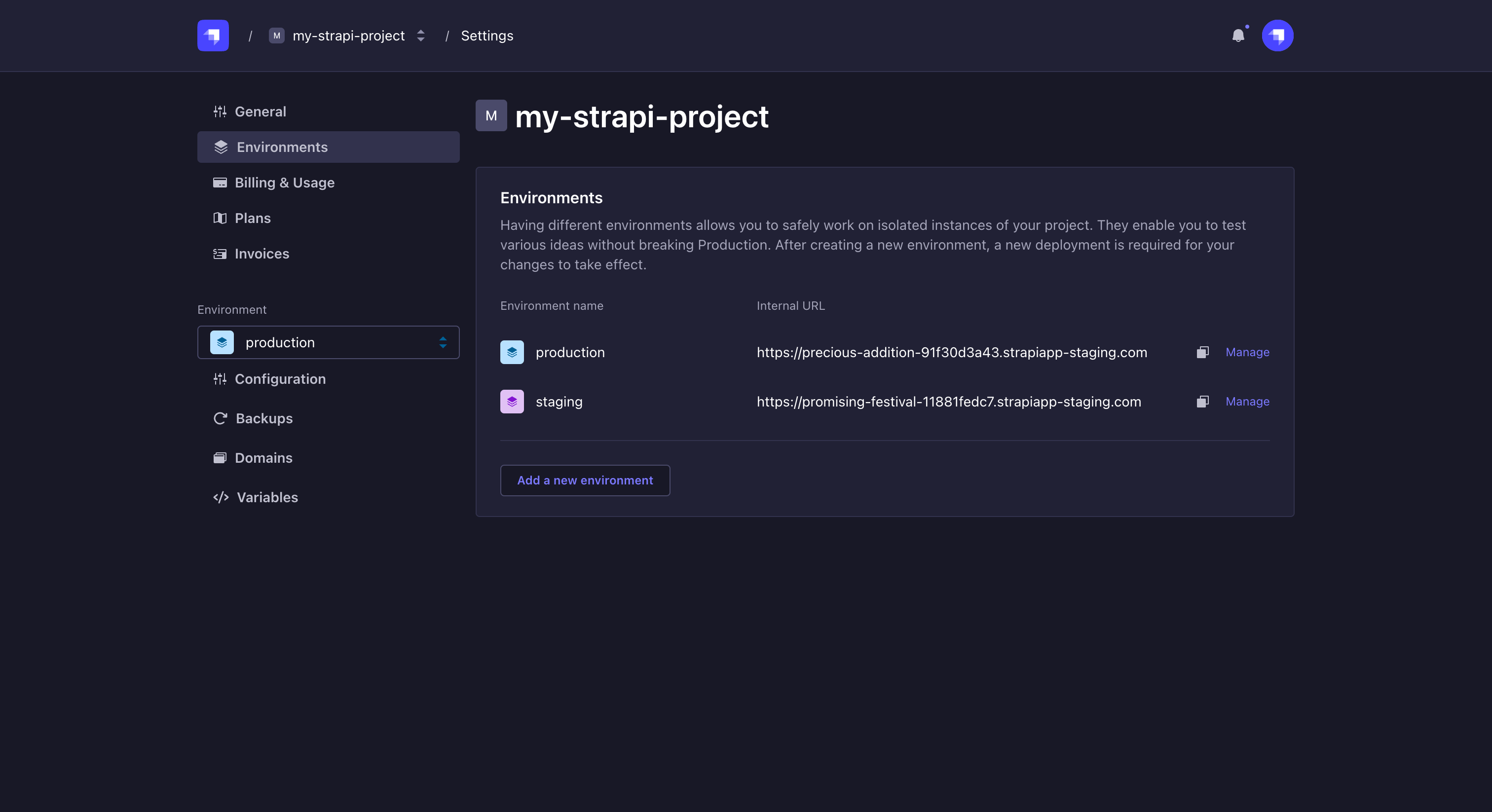Open the environment selector showing production
The height and width of the screenshot is (812, 1492).
tap(328, 342)
